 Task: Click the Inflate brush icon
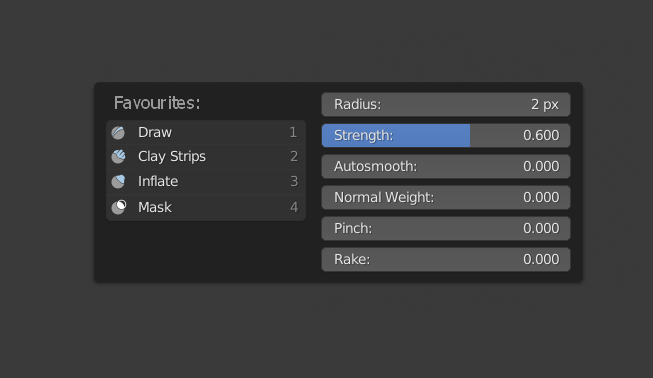118,182
